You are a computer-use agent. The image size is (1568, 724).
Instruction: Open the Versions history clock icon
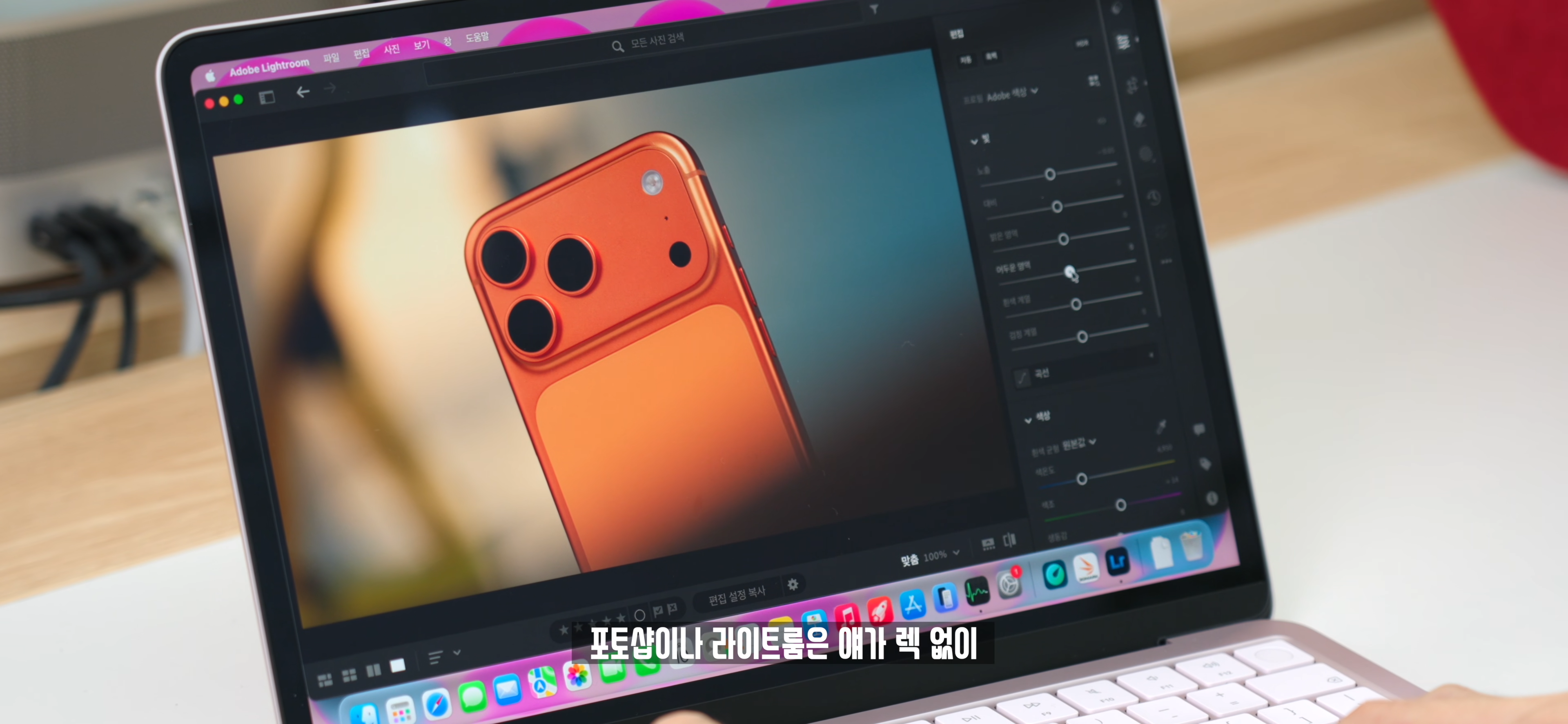pos(1154,197)
